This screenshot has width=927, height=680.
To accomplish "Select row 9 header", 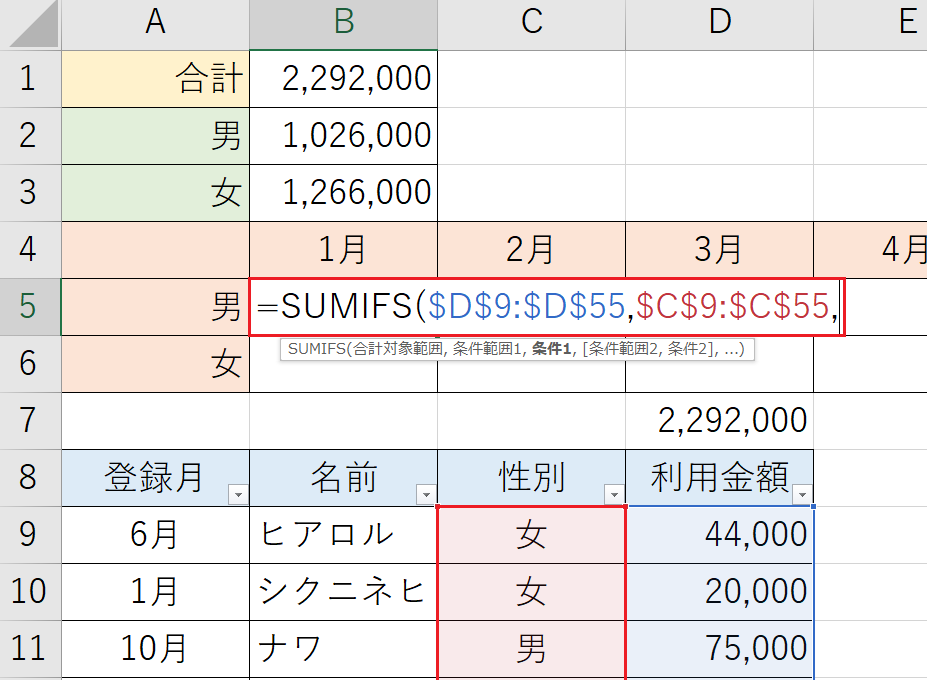I will (31, 535).
